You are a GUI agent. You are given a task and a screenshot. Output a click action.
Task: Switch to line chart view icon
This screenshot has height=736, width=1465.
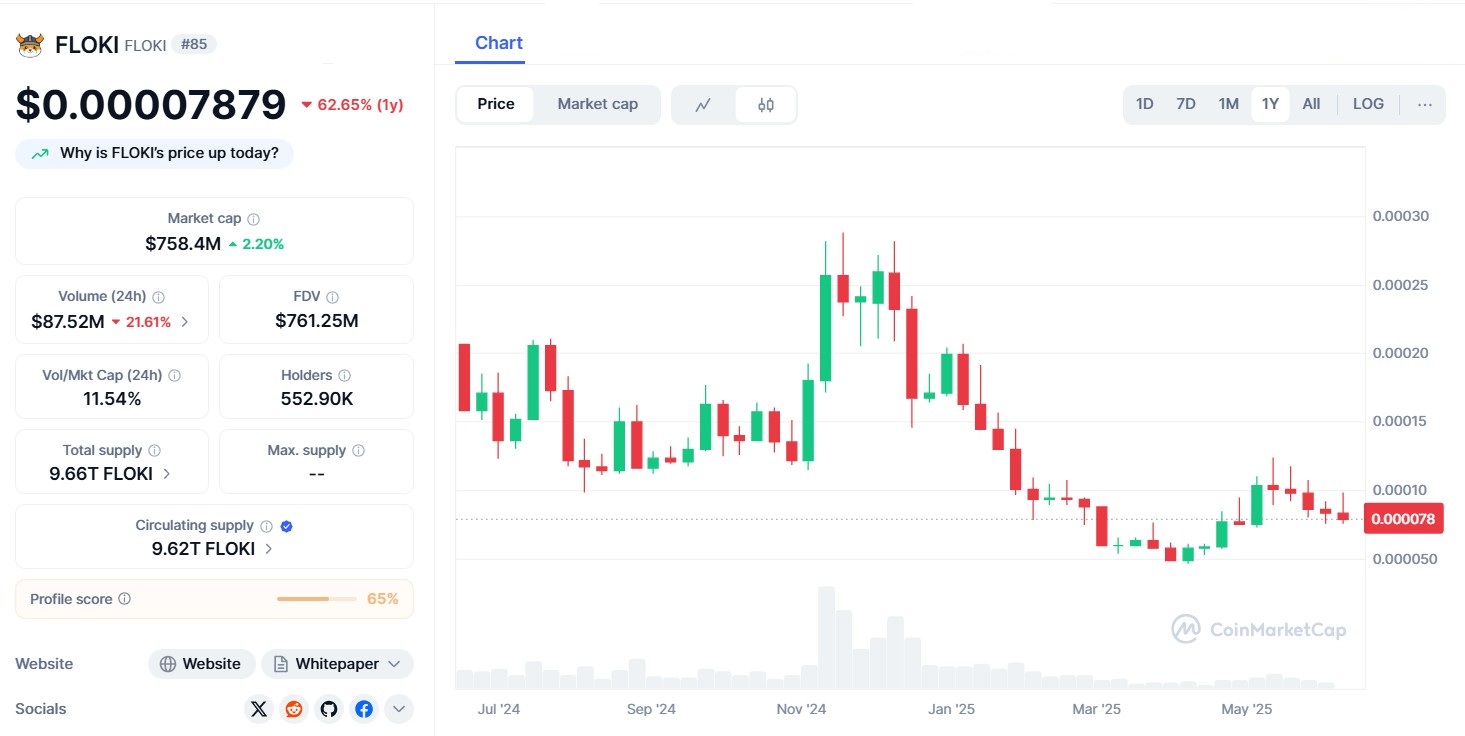tap(703, 105)
